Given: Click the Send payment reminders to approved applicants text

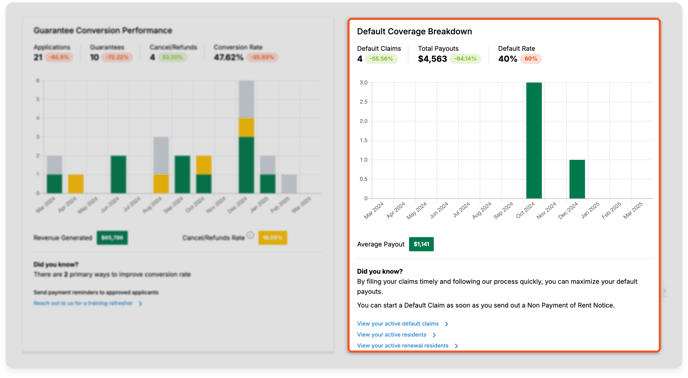Looking at the screenshot, I should pyautogui.click(x=96, y=292).
